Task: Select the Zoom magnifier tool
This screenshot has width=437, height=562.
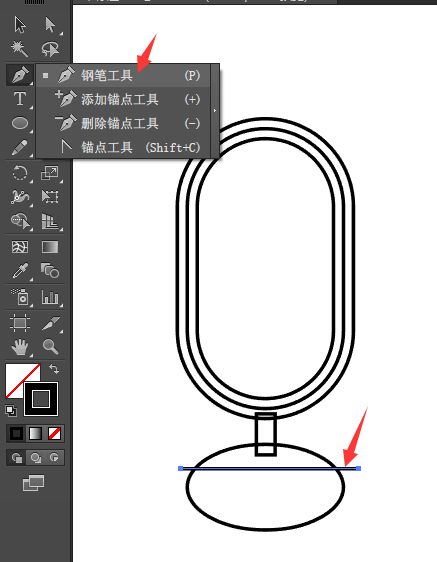Action: coord(50,347)
